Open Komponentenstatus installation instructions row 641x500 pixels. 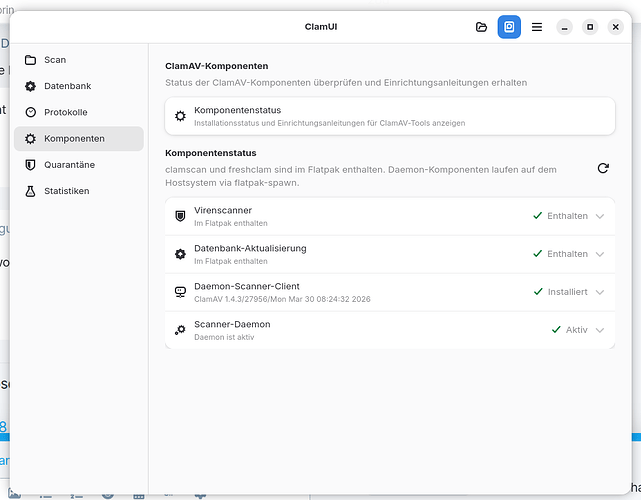tap(389, 116)
